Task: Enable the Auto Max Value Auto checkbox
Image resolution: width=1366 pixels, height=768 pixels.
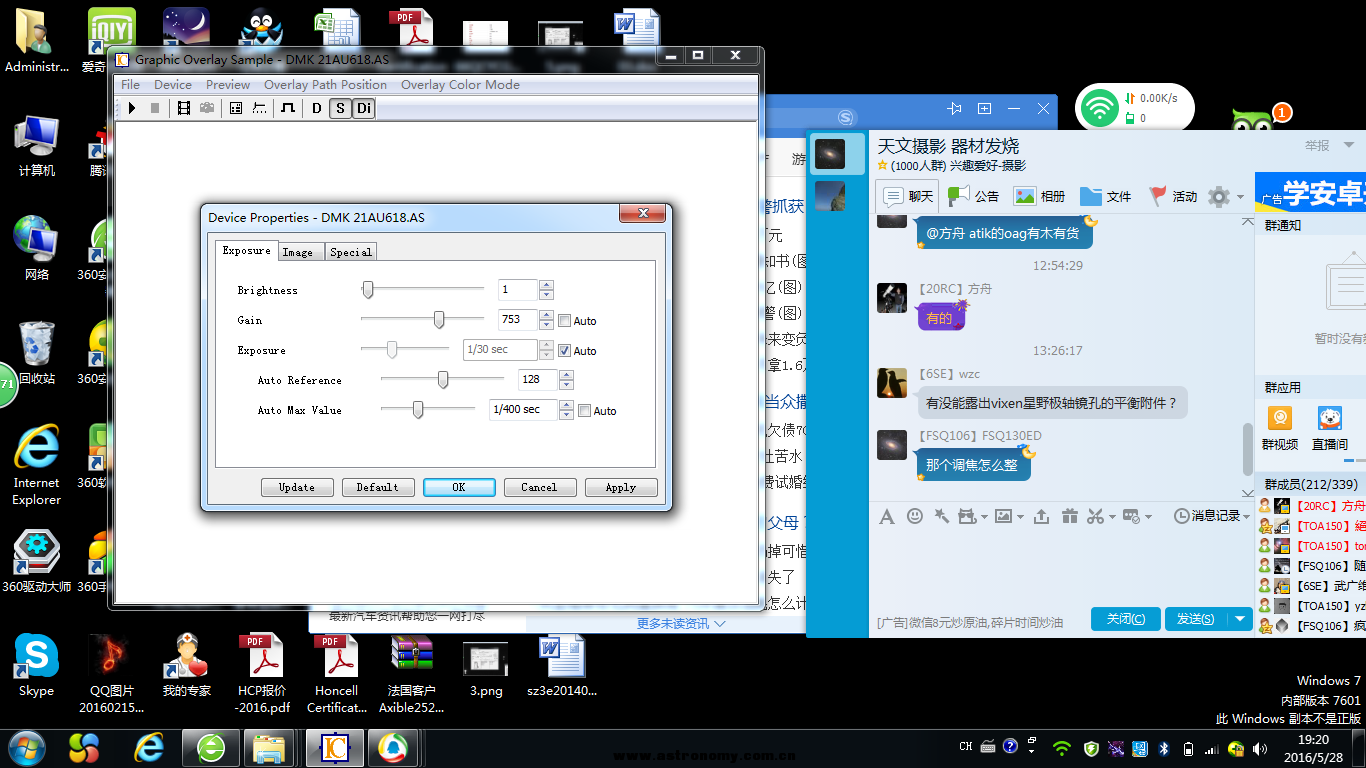Action: click(x=585, y=411)
